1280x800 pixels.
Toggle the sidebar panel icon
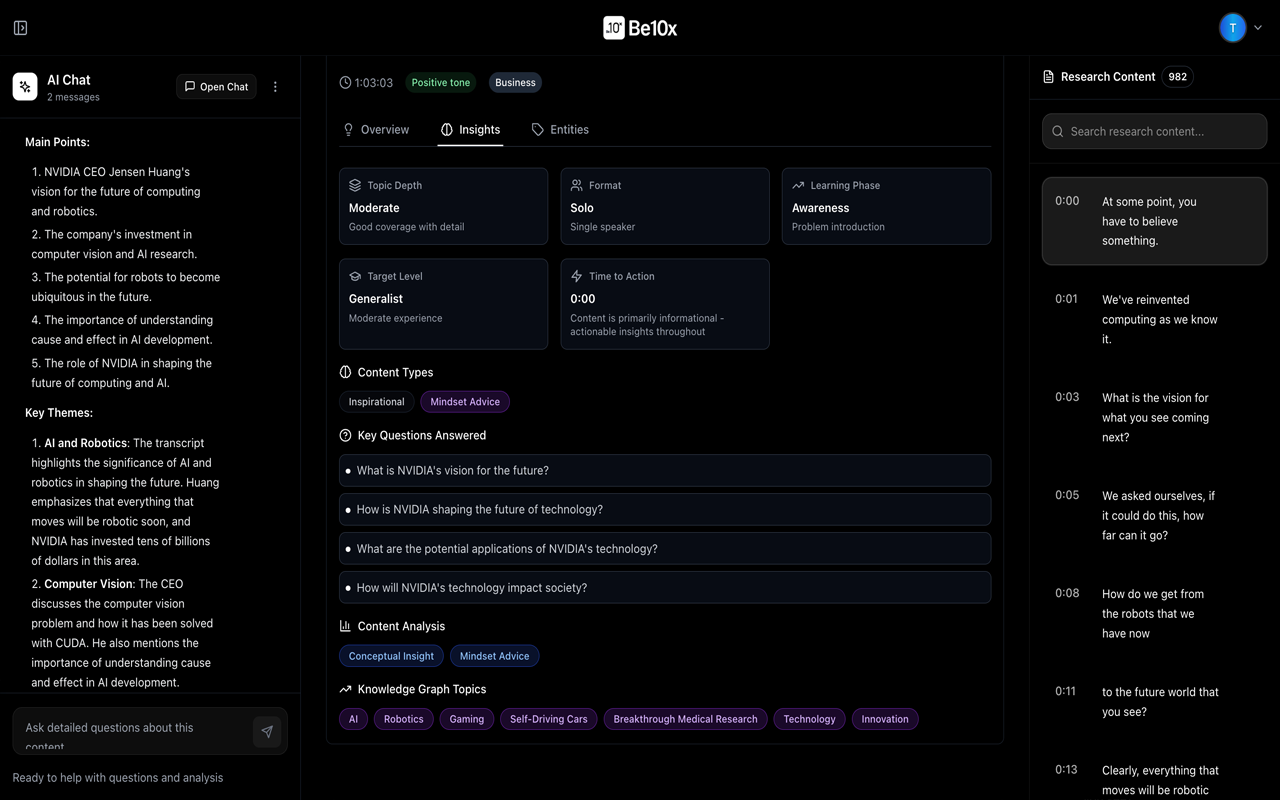pos(20,28)
